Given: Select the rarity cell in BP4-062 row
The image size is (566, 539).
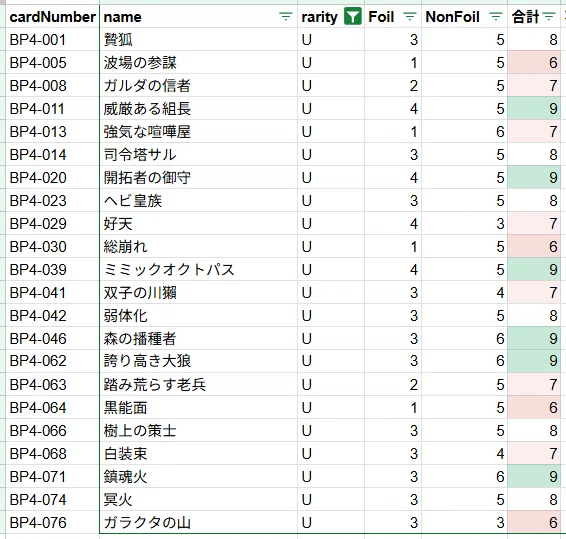Looking at the screenshot, I should (331, 361).
